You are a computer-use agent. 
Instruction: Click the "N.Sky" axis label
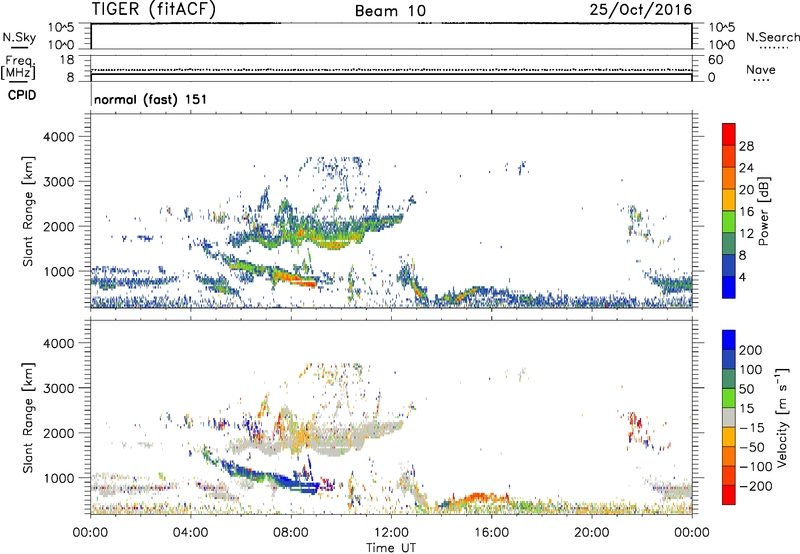coord(19,37)
